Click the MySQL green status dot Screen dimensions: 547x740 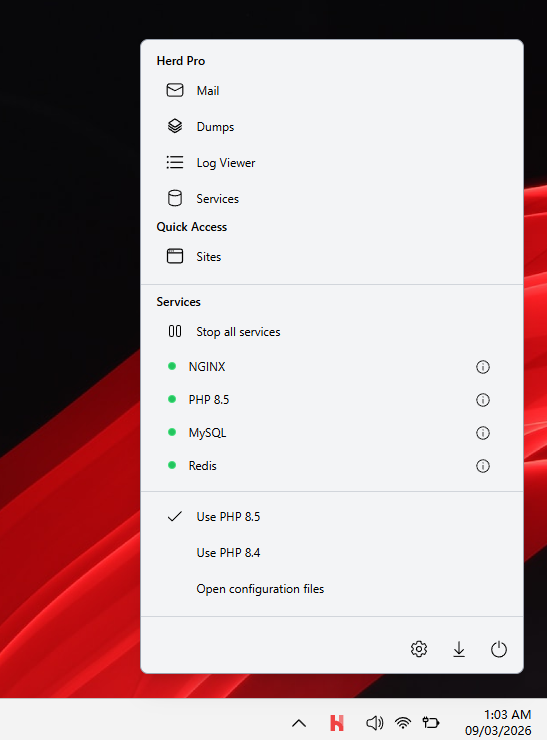[x=172, y=432]
